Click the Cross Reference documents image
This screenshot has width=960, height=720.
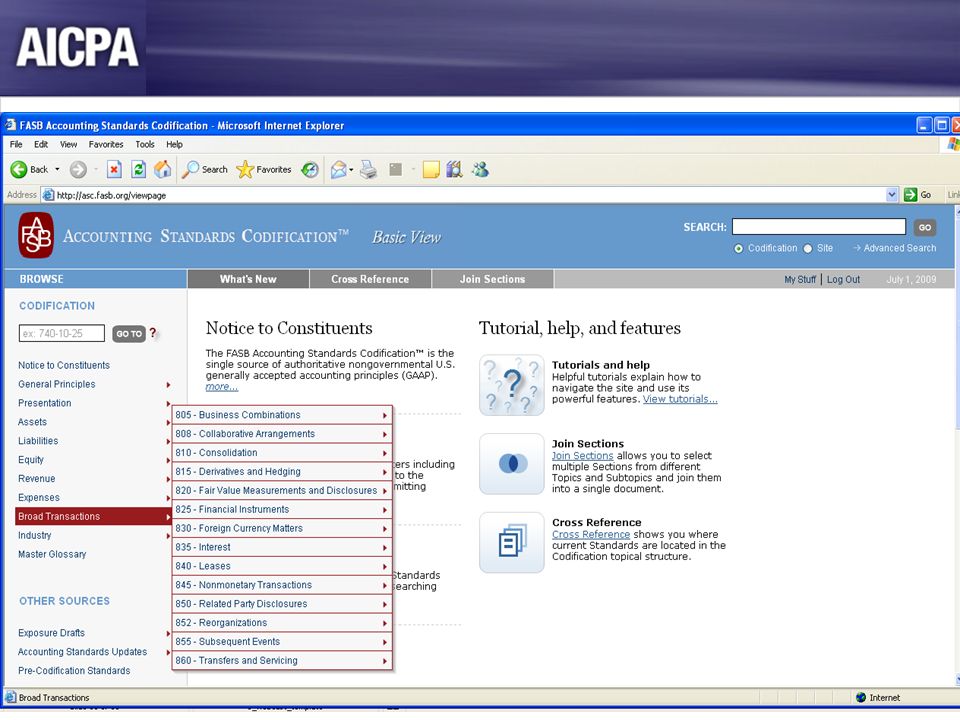coord(512,542)
